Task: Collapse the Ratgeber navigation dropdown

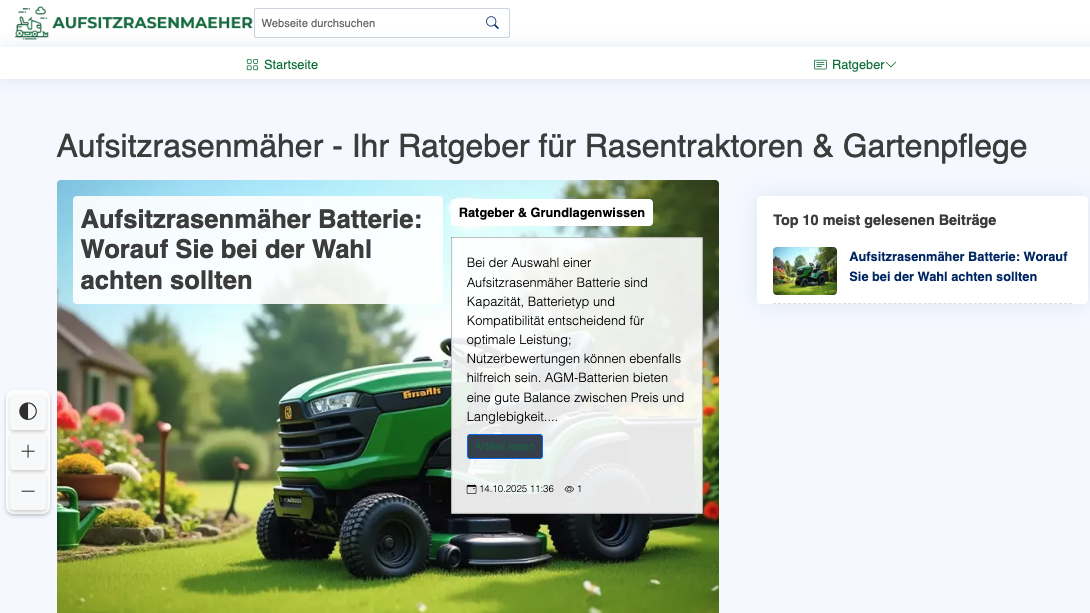Action: (890, 64)
